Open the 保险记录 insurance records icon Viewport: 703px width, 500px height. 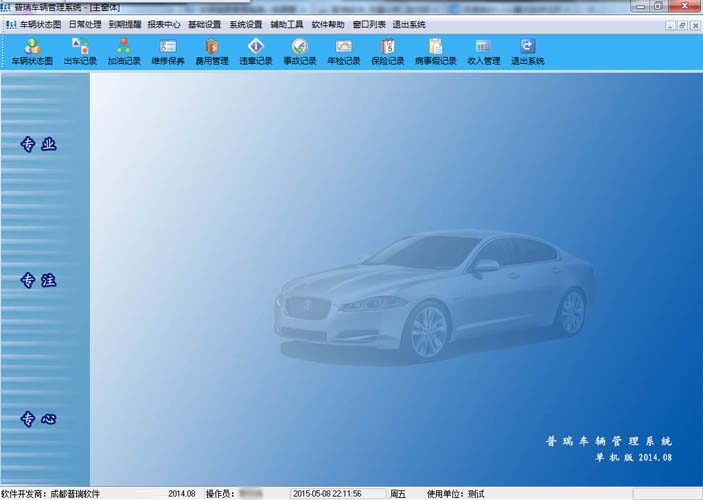pyautogui.click(x=388, y=51)
